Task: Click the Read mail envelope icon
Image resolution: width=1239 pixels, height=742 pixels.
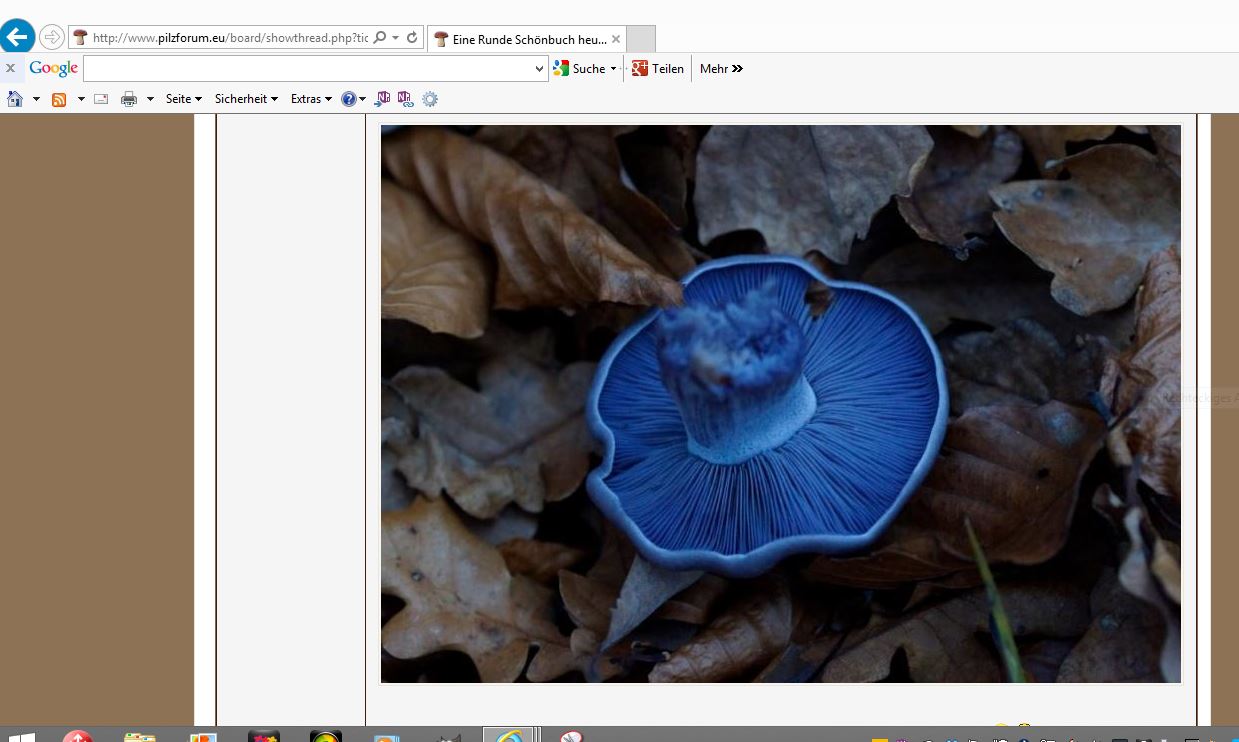Action: (101, 99)
